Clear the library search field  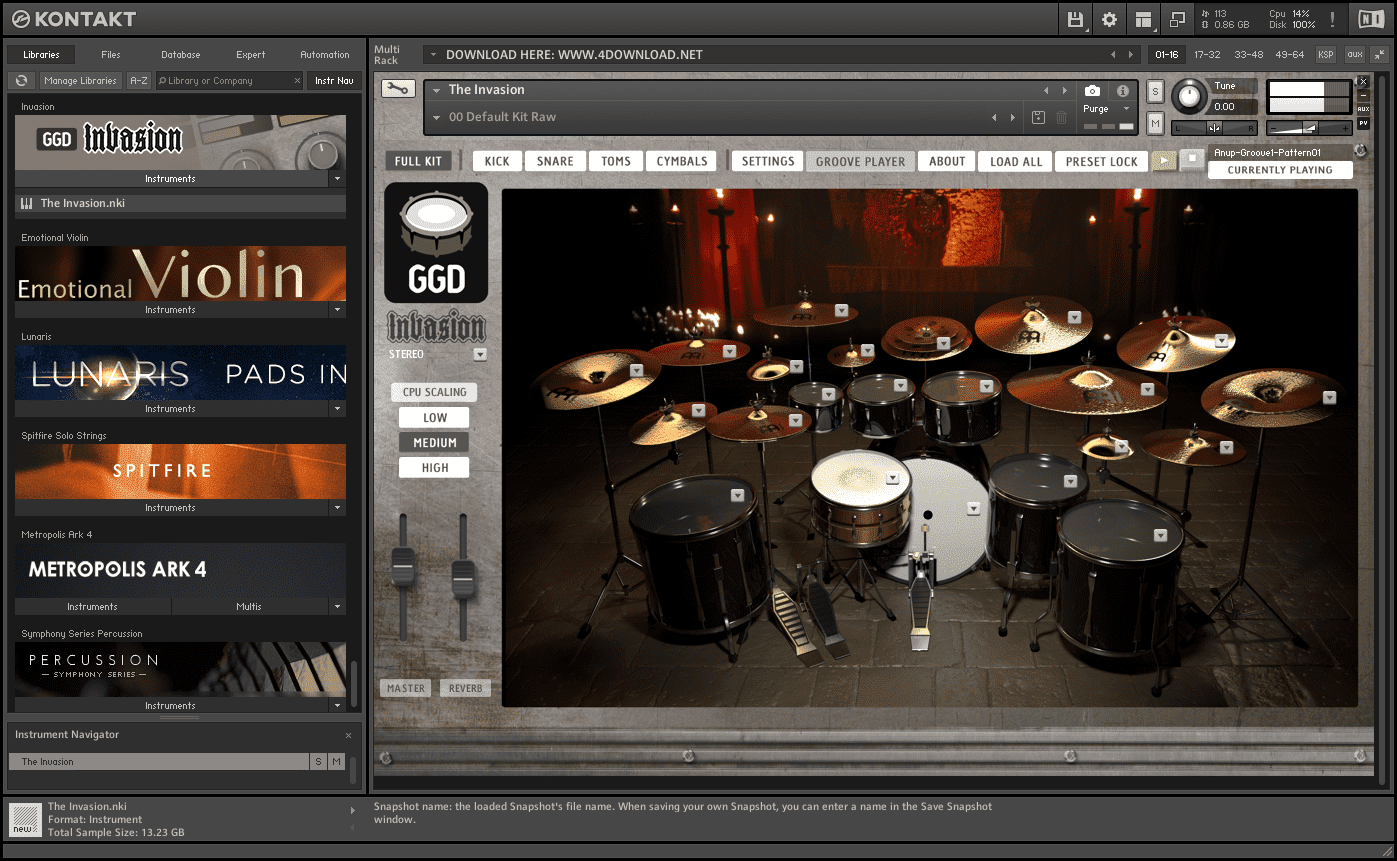297,81
